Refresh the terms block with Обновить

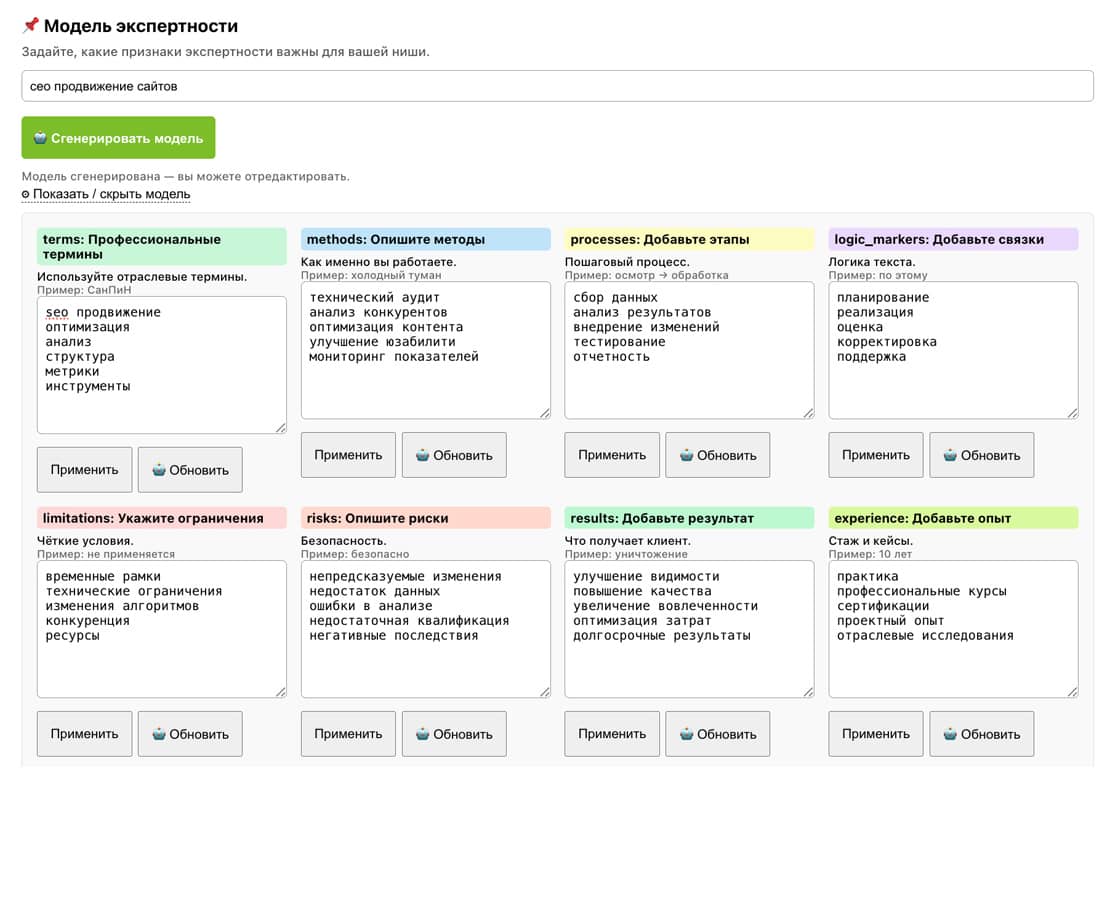click(x=190, y=470)
